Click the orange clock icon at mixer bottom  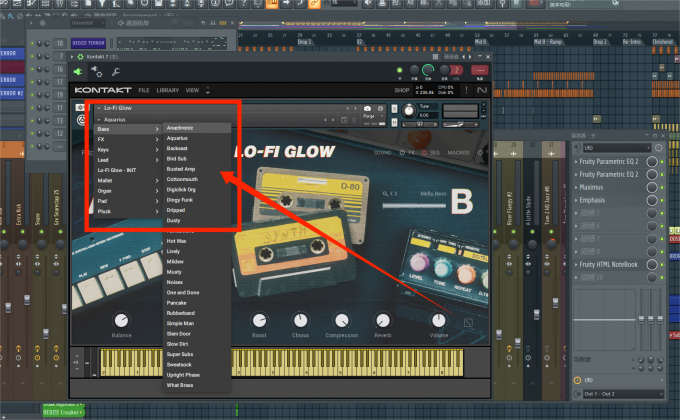click(577, 380)
